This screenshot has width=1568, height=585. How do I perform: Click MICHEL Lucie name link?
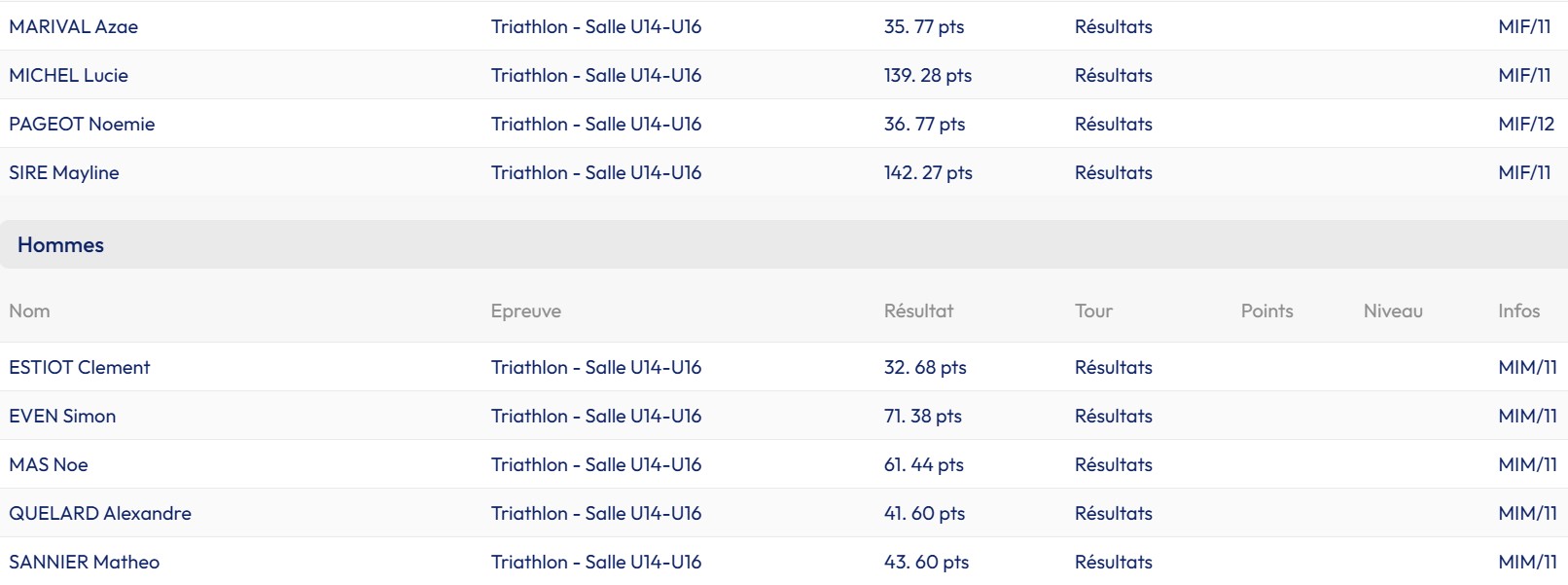point(68,75)
